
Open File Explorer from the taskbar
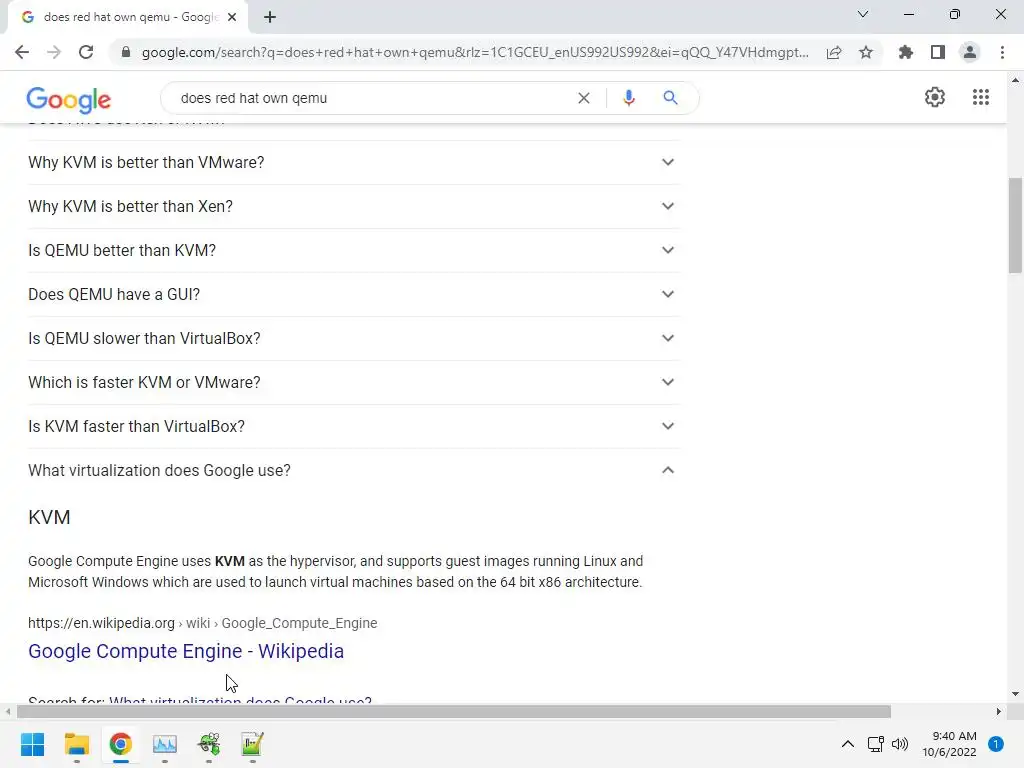(76, 744)
